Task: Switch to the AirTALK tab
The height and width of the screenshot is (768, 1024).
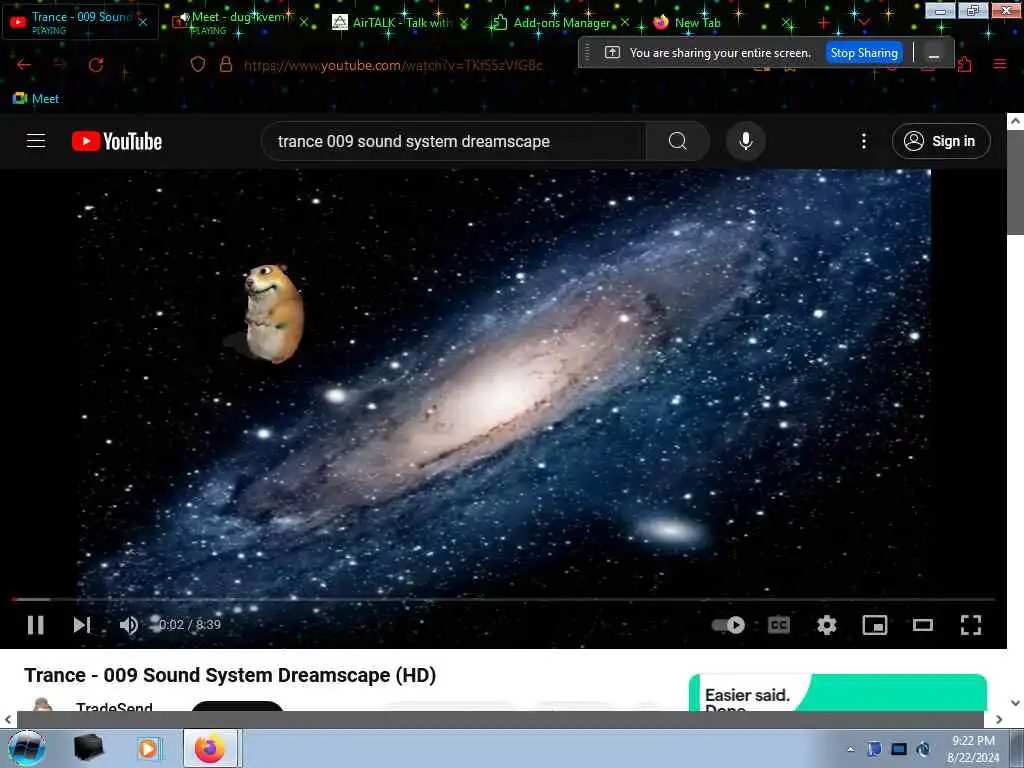Action: pos(400,22)
